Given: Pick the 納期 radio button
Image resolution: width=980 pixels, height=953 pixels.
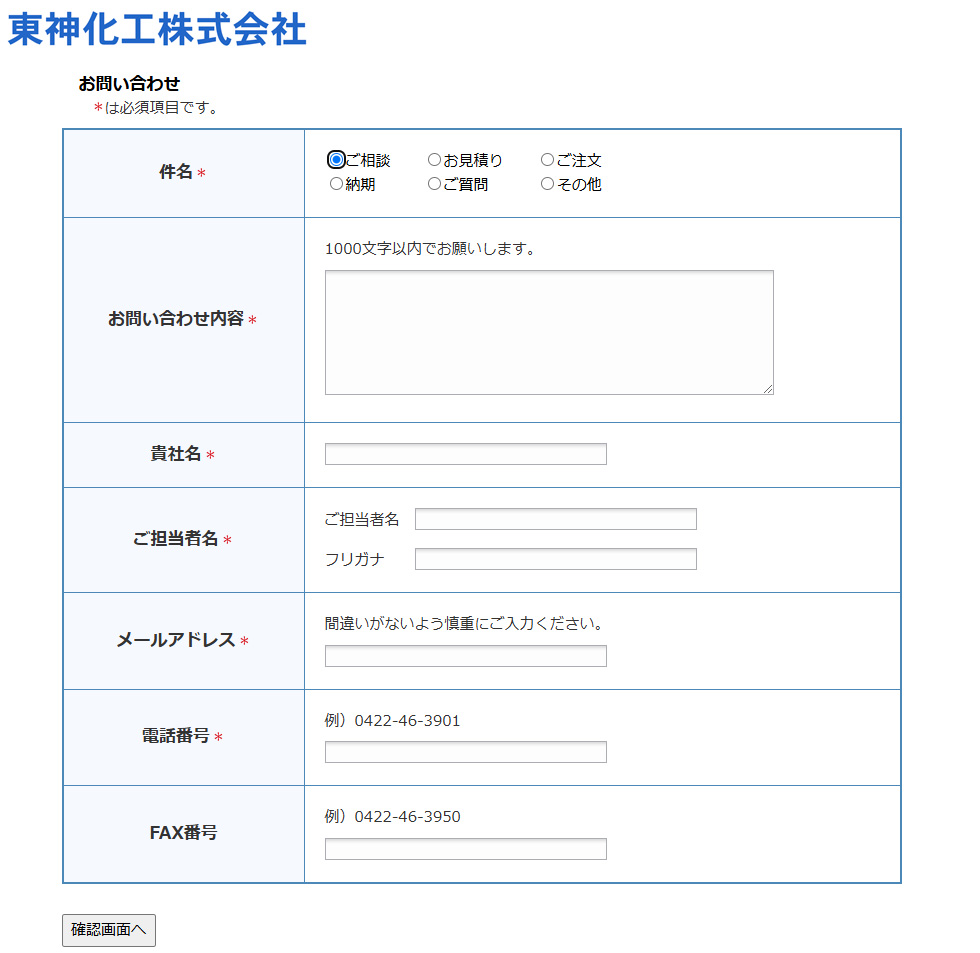Looking at the screenshot, I should (x=336, y=184).
